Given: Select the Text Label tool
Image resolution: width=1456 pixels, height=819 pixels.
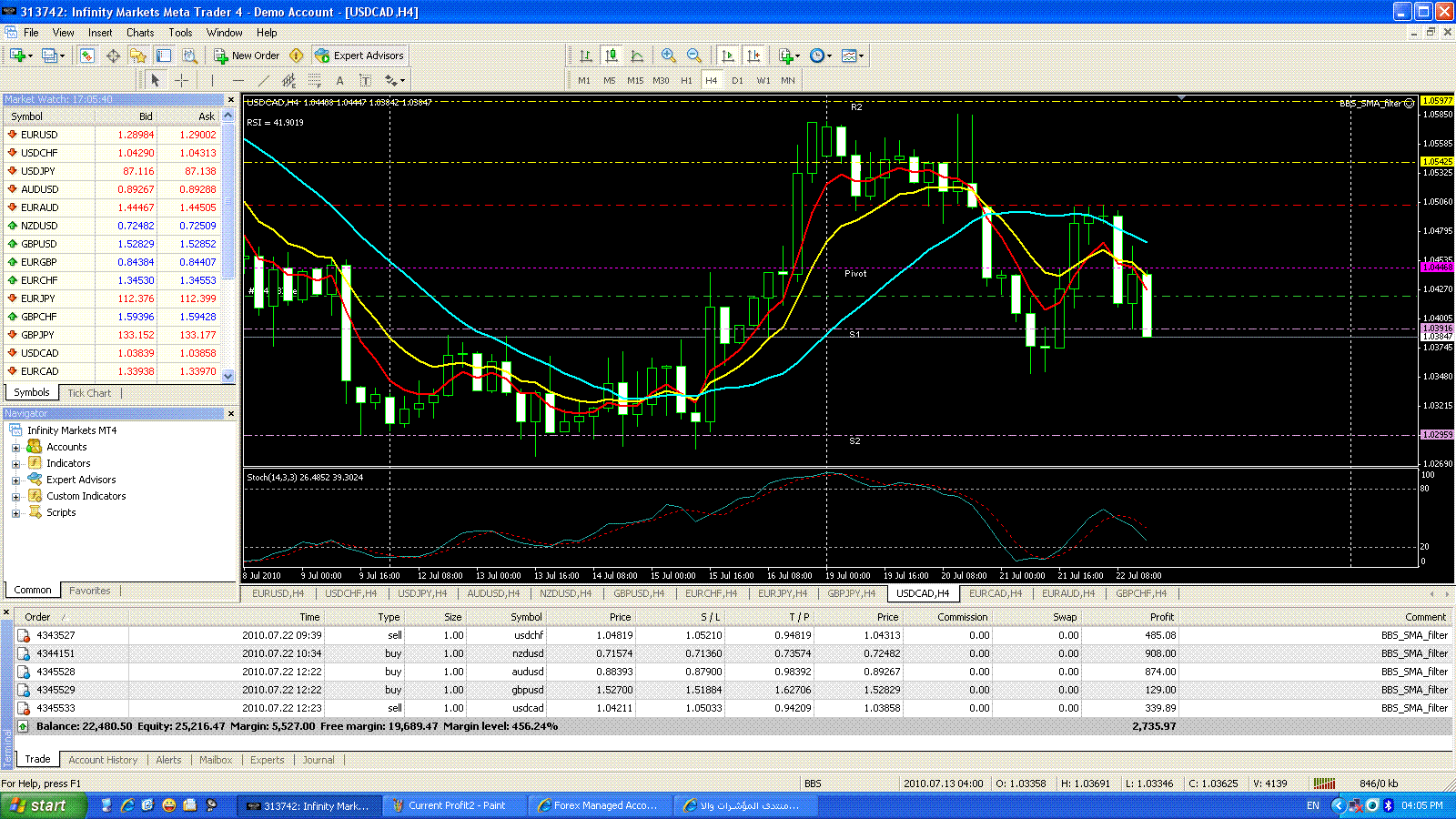Looking at the screenshot, I should coord(365,80).
